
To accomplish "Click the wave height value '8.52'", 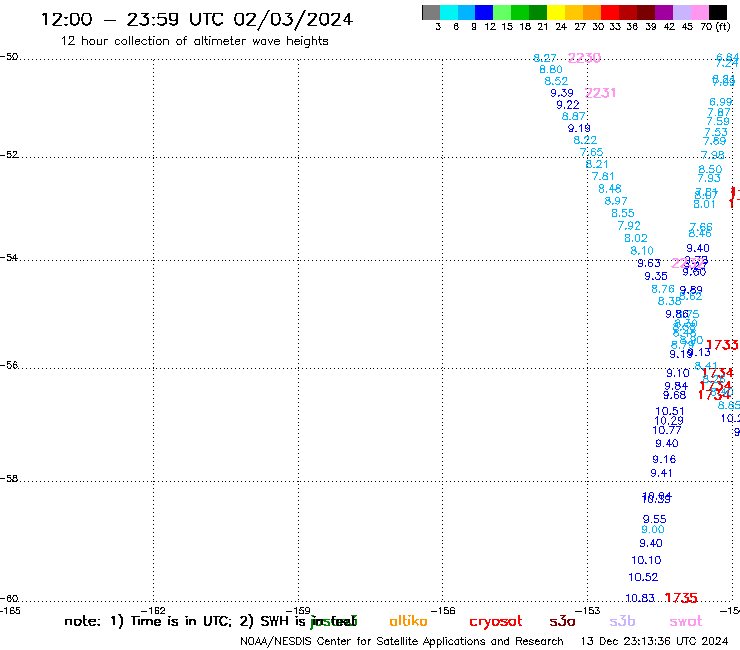I will coord(556,81).
